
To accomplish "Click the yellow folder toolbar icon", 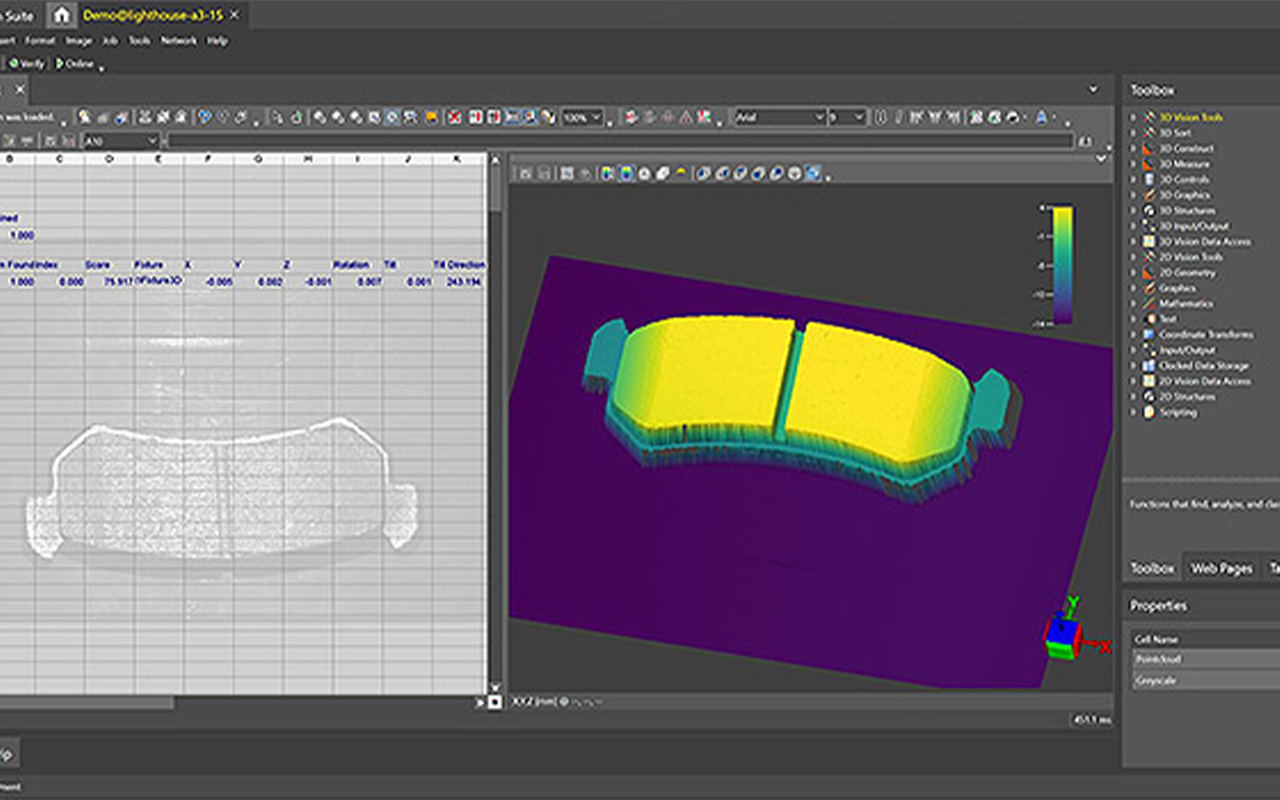I will (431, 117).
